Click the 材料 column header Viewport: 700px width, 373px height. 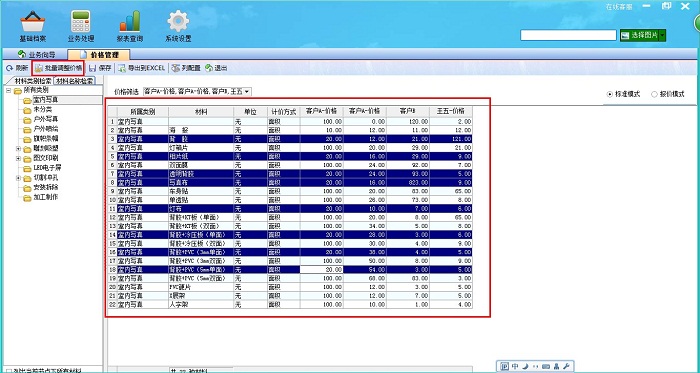point(201,112)
